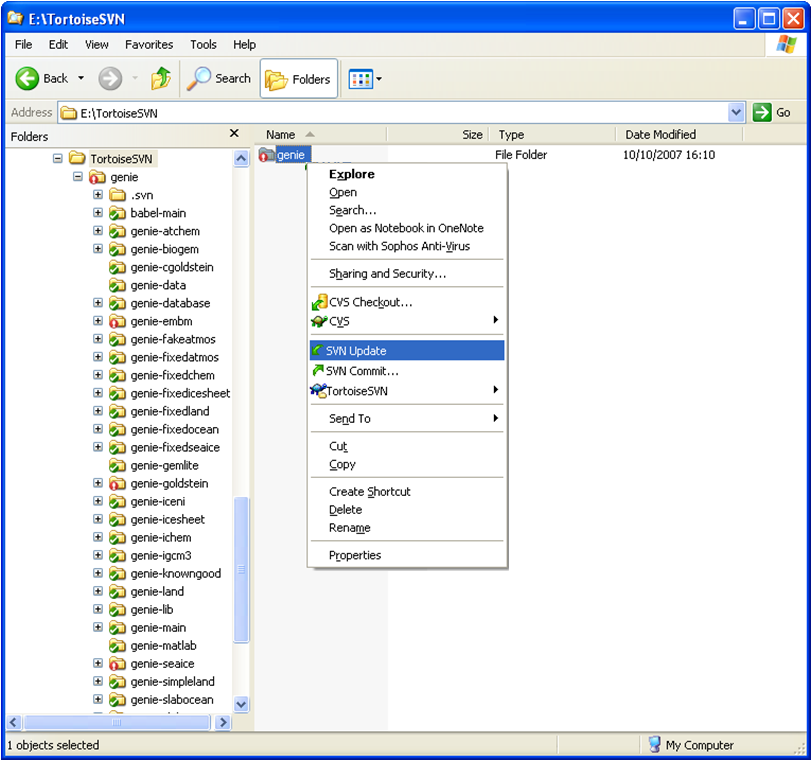Sort by Date Modified column header

coord(660,135)
